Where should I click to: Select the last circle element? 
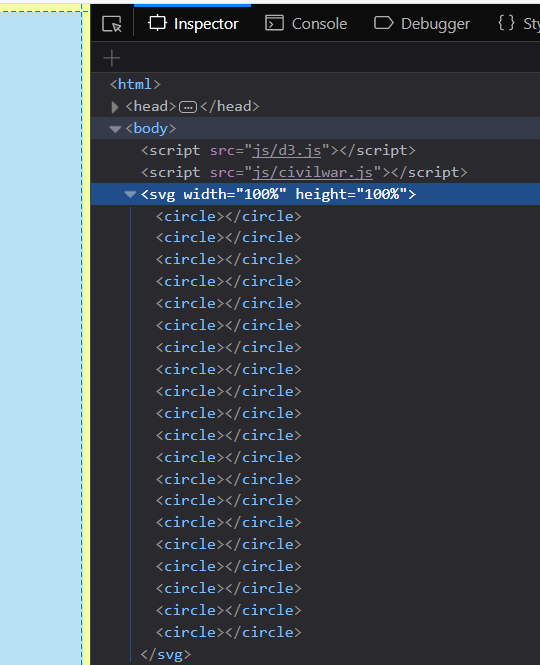click(228, 632)
